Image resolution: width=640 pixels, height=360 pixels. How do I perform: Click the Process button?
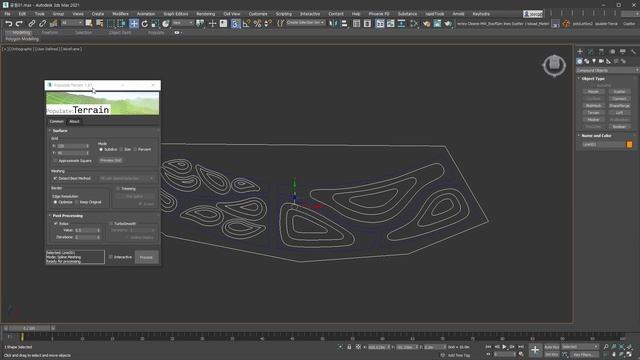[147, 258]
